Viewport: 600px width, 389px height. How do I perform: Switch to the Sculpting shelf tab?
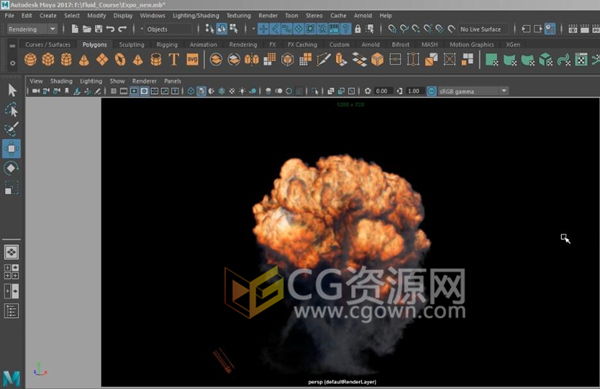(131, 45)
